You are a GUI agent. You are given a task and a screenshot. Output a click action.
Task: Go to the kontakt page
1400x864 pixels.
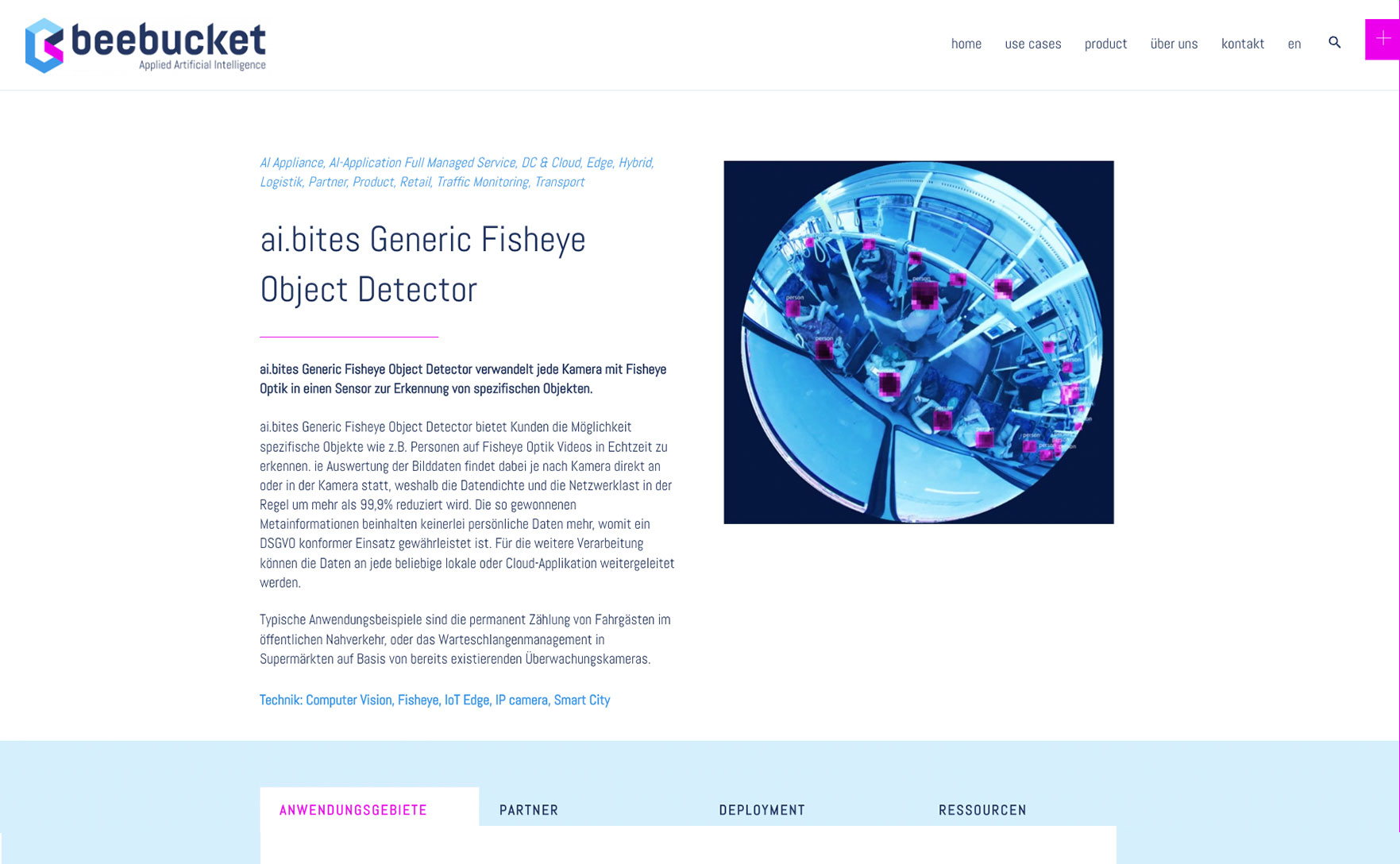[x=1242, y=44]
